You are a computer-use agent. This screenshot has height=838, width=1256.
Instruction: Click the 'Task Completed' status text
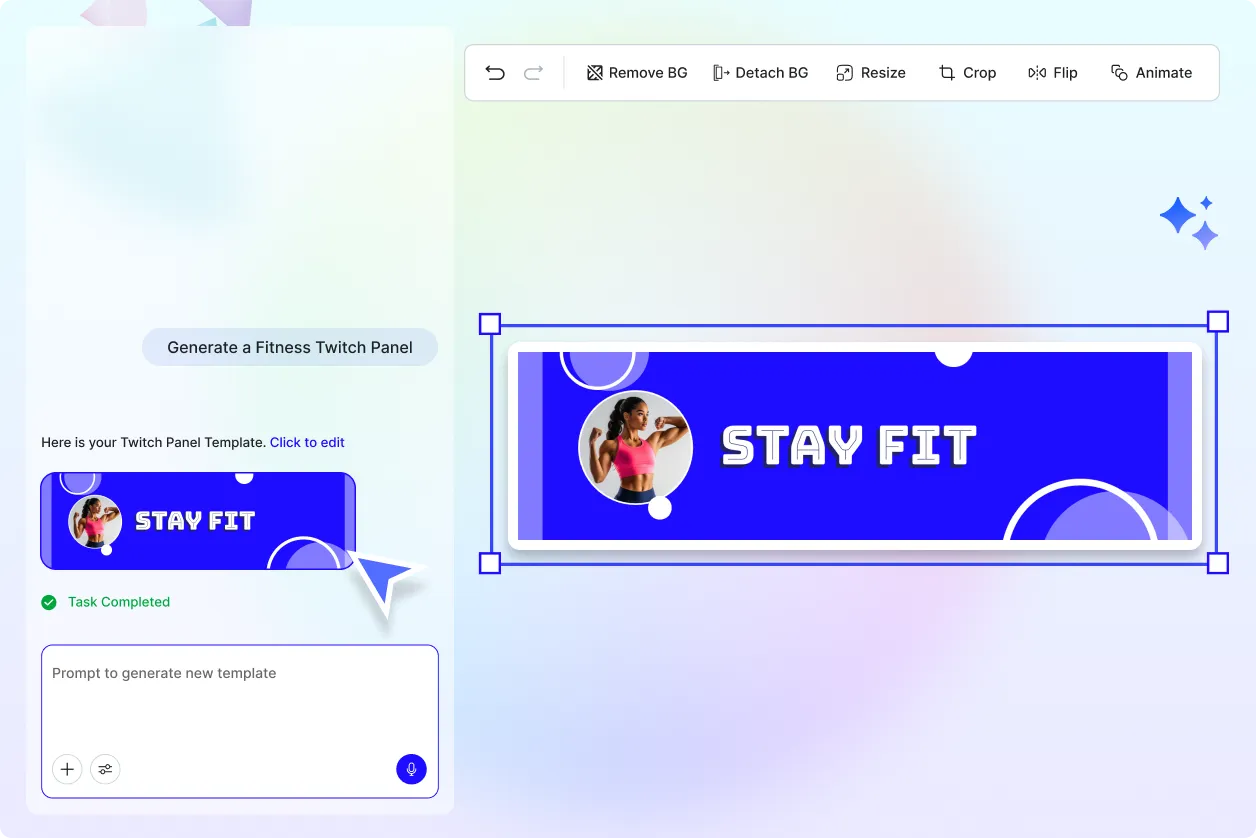tap(119, 602)
